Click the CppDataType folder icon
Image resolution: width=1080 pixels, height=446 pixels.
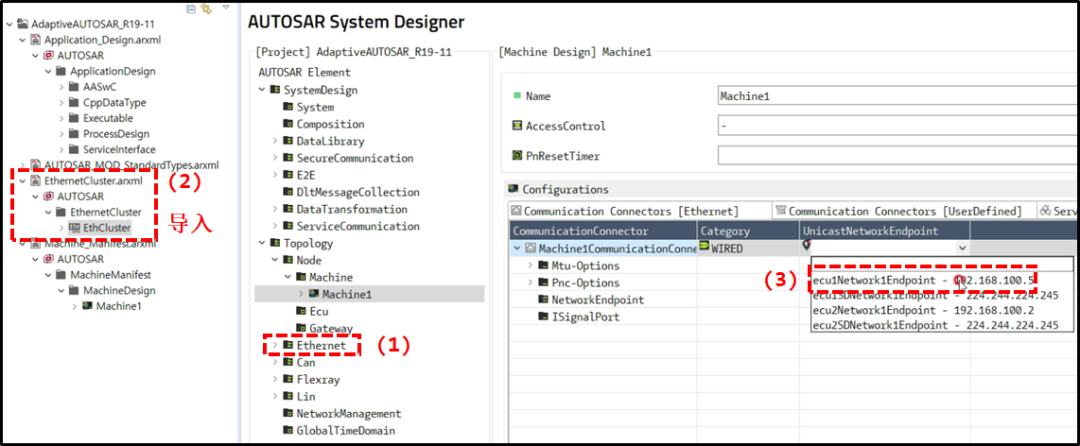74,103
